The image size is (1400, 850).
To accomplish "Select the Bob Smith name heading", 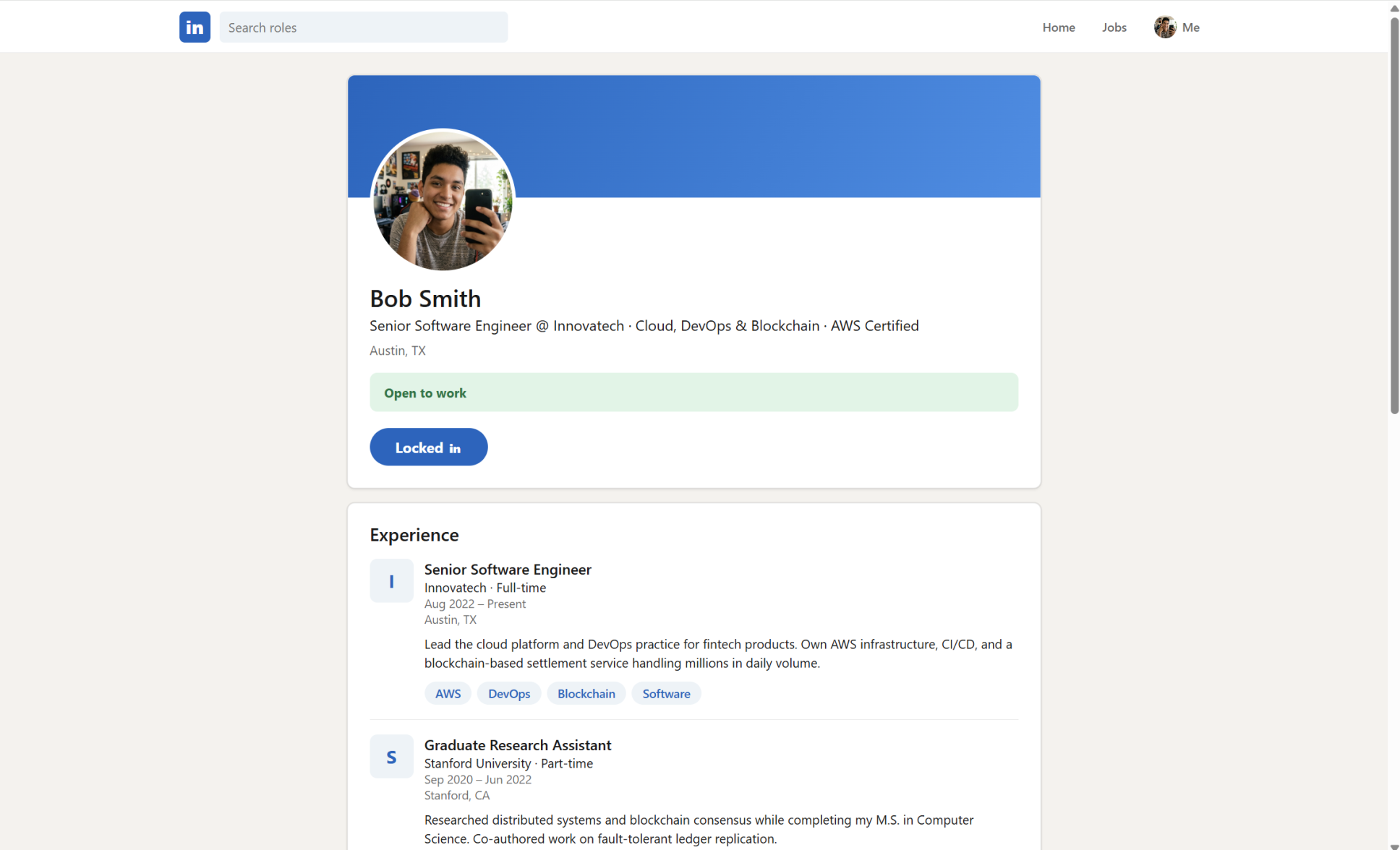I will pos(425,299).
